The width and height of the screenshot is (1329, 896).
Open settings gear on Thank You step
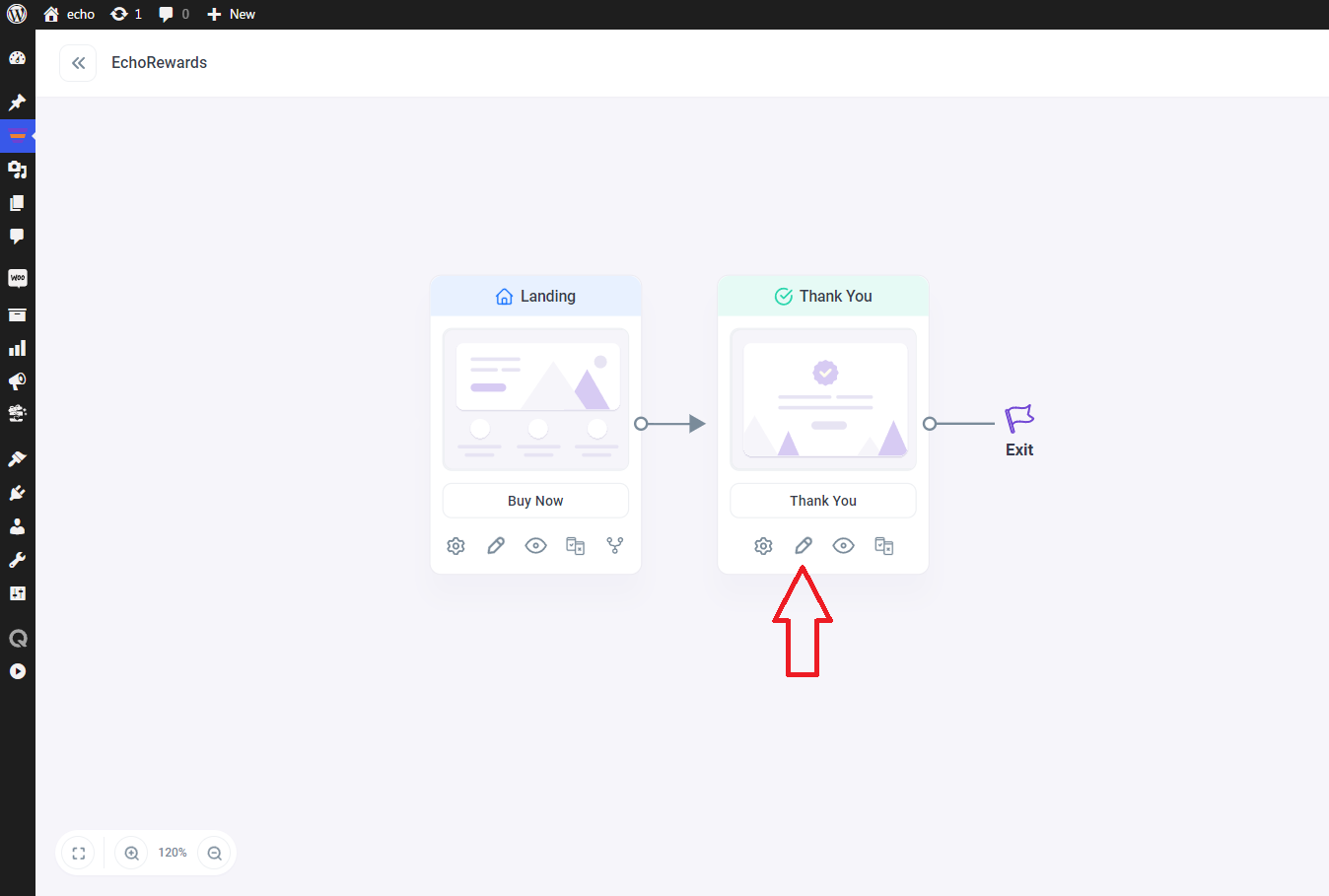(763, 546)
